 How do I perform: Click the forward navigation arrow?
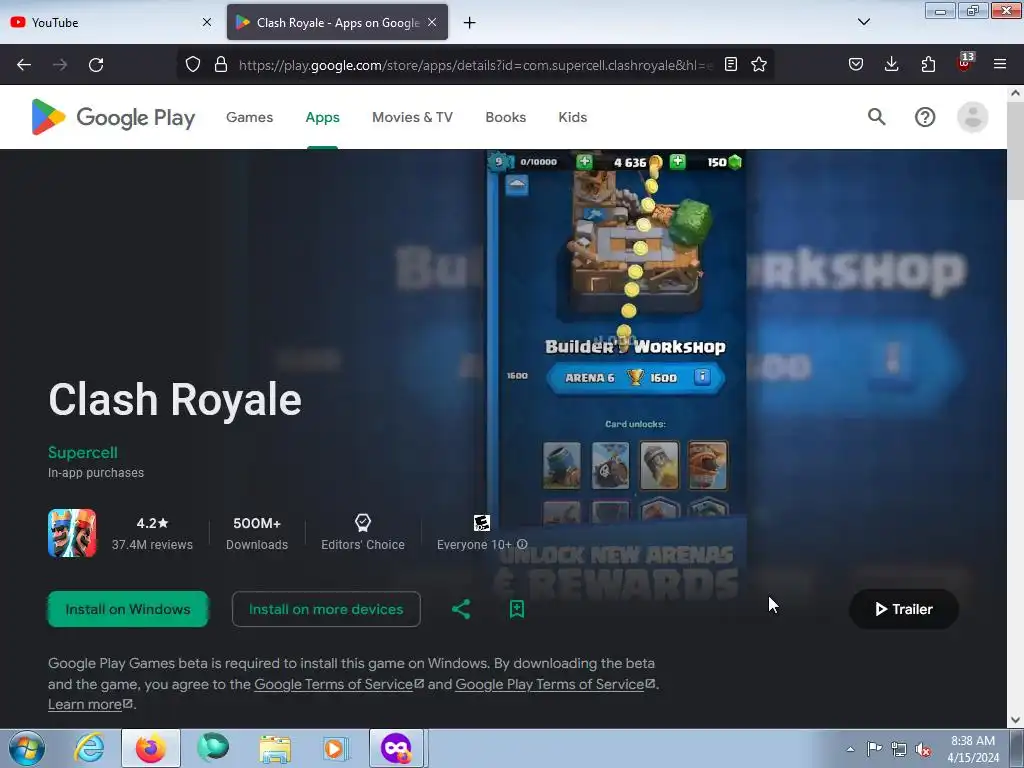click(60, 65)
